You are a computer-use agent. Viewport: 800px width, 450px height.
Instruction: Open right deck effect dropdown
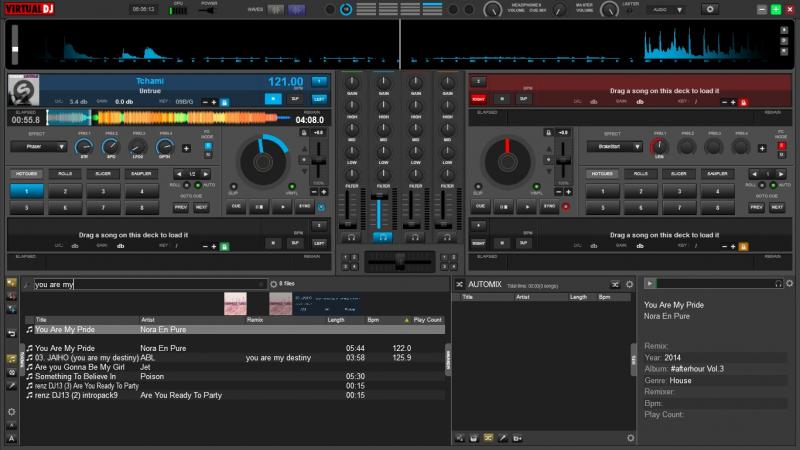[x=615, y=147]
